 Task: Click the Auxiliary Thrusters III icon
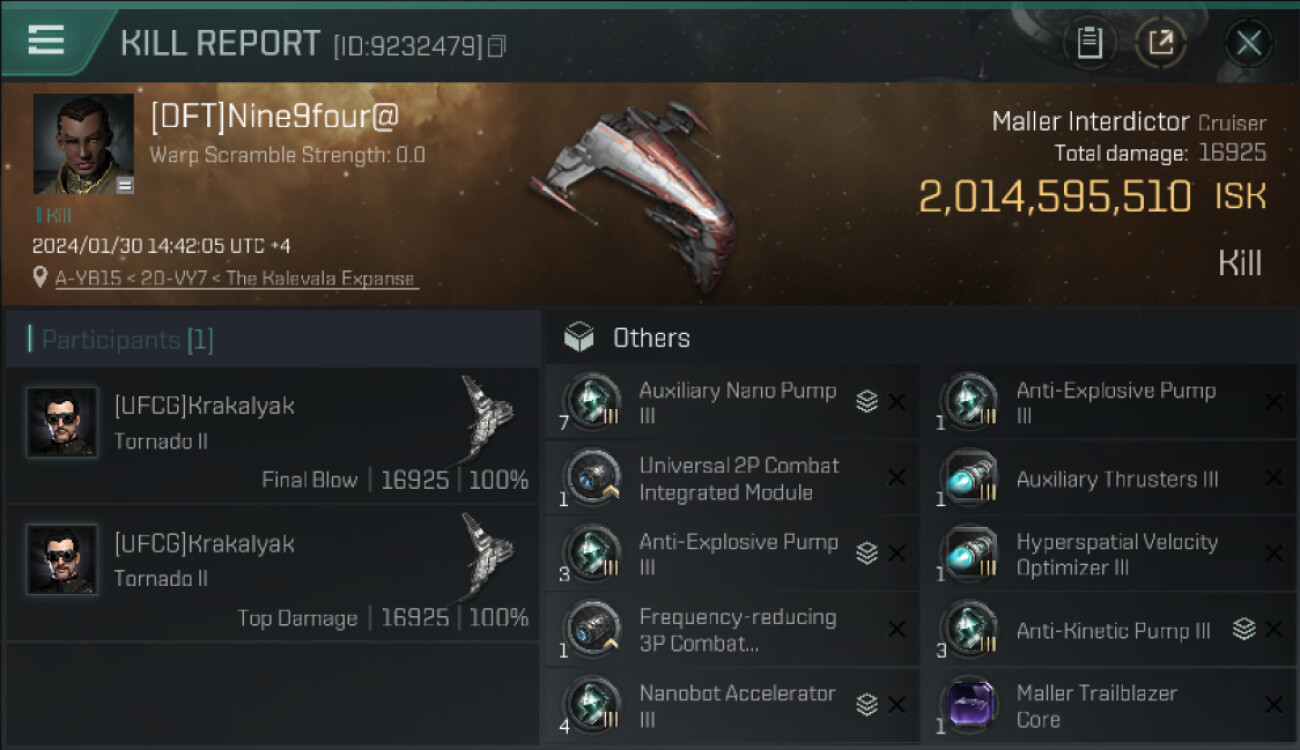(970, 479)
